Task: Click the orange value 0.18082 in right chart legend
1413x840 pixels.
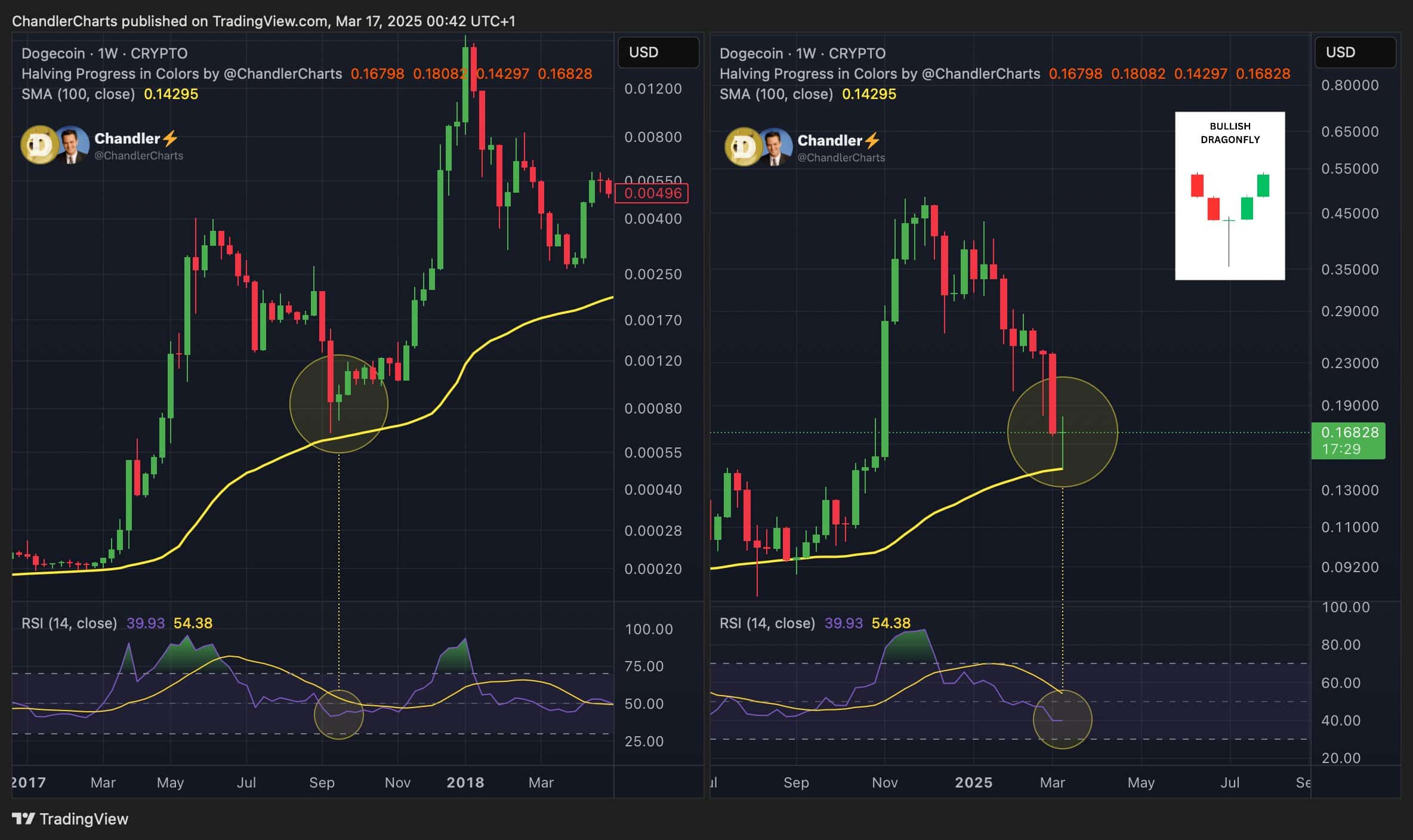Action: (x=1138, y=74)
